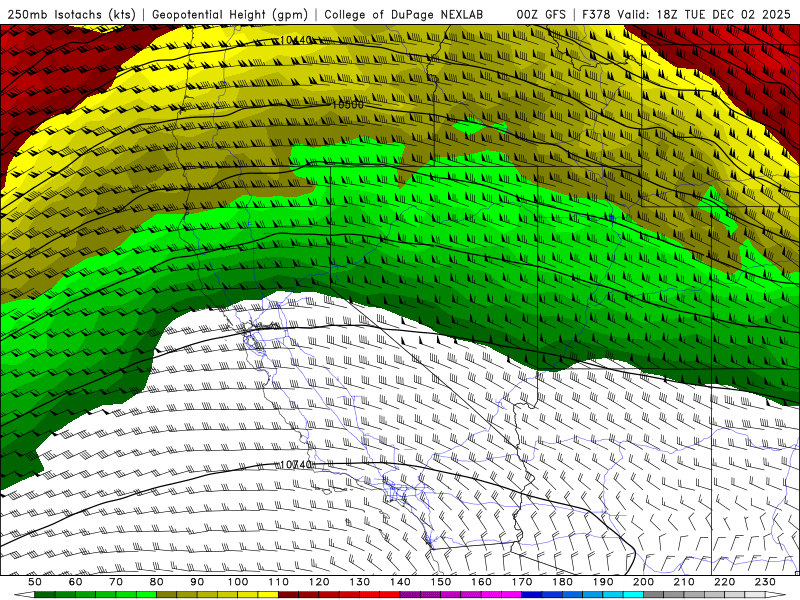Click the cyan legend swatch just left of 200

(x=634, y=595)
